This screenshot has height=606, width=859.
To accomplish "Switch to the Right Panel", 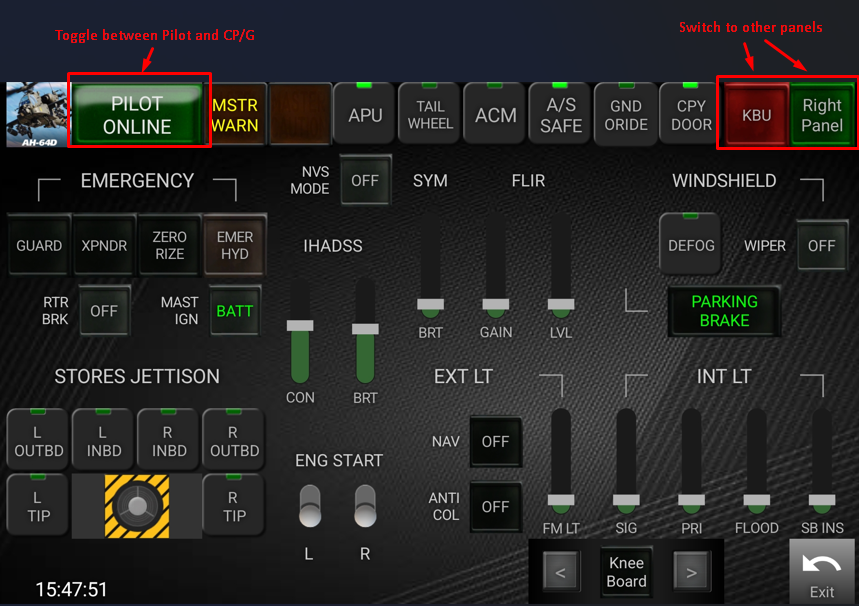I will (x=821, y=115).
